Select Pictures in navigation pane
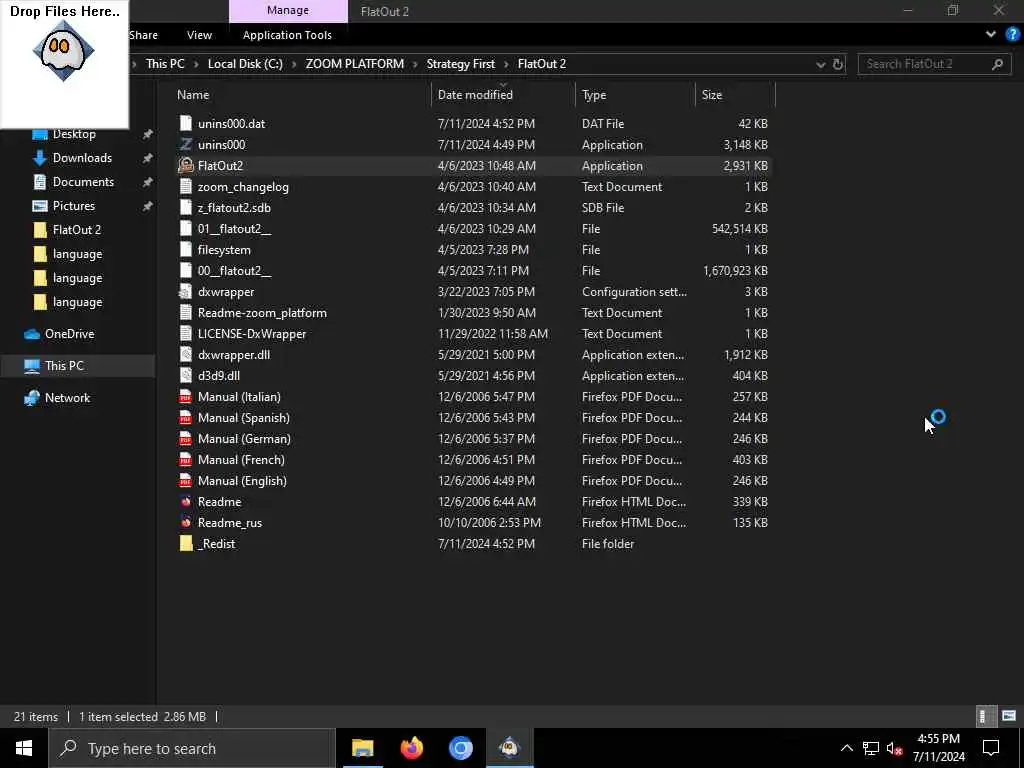 [73, 206]
